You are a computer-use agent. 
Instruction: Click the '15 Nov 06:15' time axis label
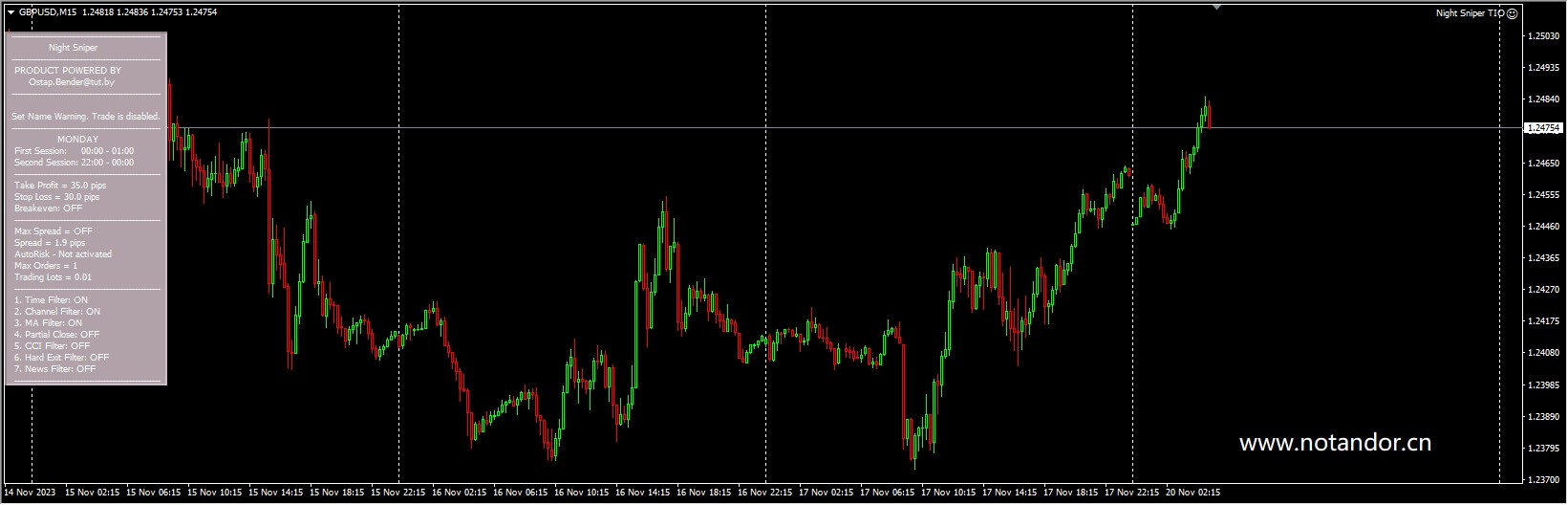[x=154, y=494]
